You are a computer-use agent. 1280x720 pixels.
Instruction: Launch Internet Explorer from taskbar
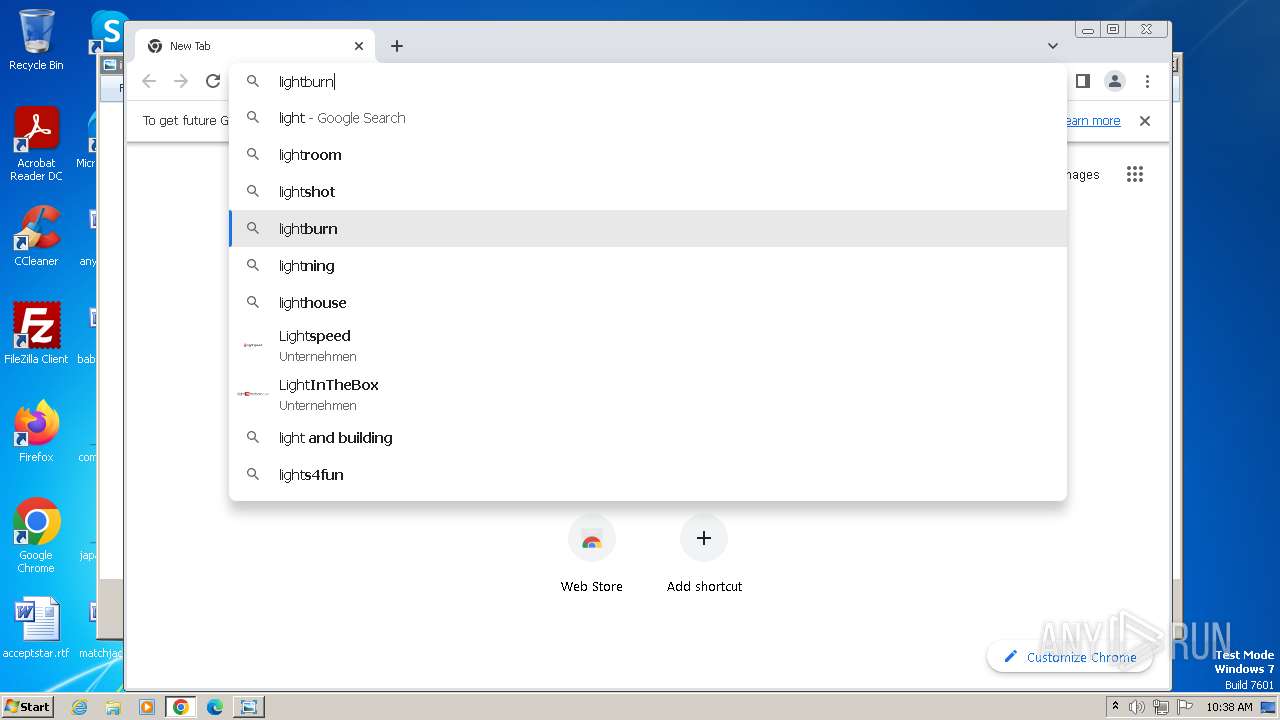point(80,707)
